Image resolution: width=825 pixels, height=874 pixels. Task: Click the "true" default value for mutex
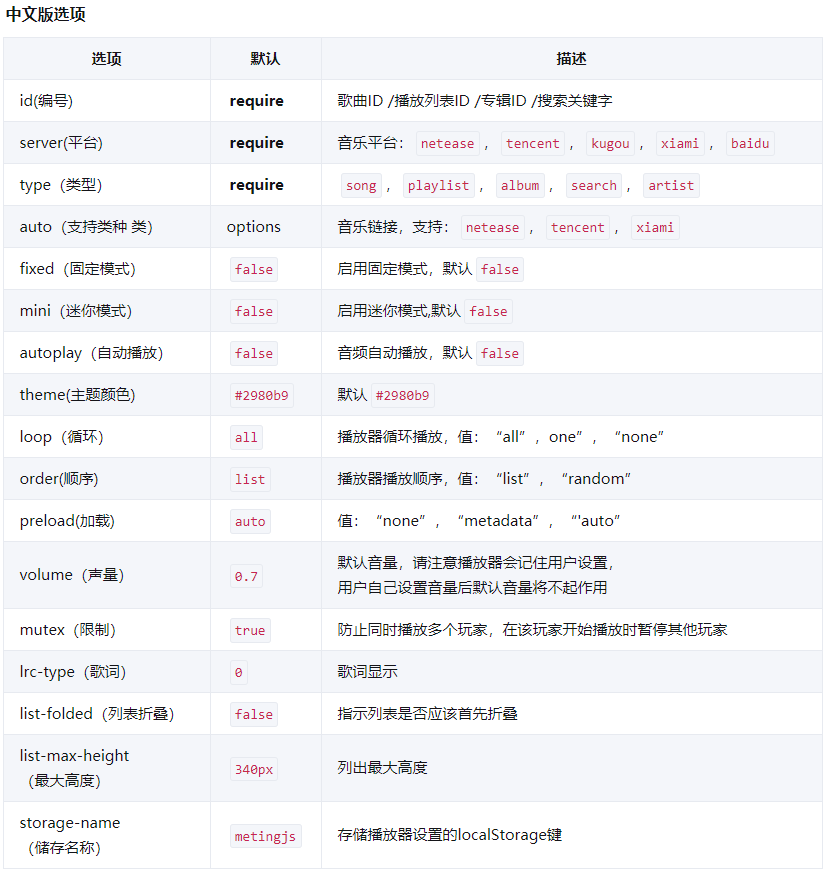(x=250, y=630)
